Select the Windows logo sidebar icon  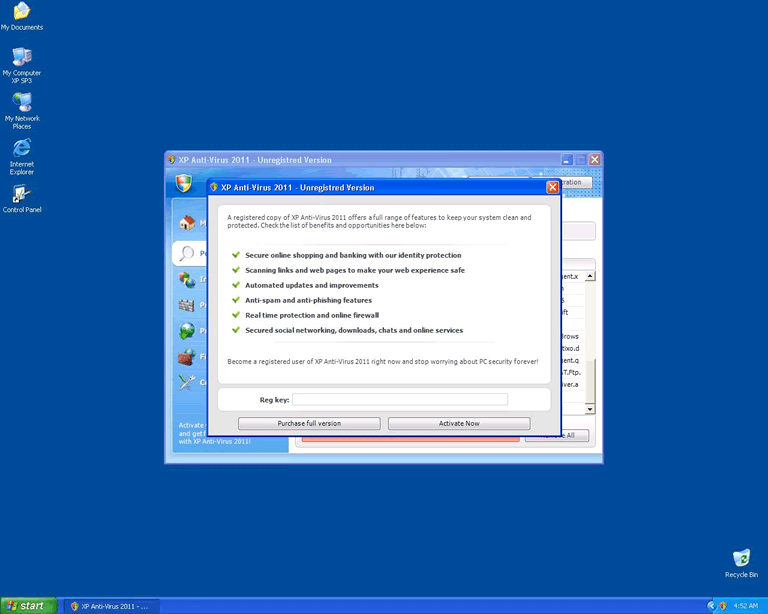point(186,280)
